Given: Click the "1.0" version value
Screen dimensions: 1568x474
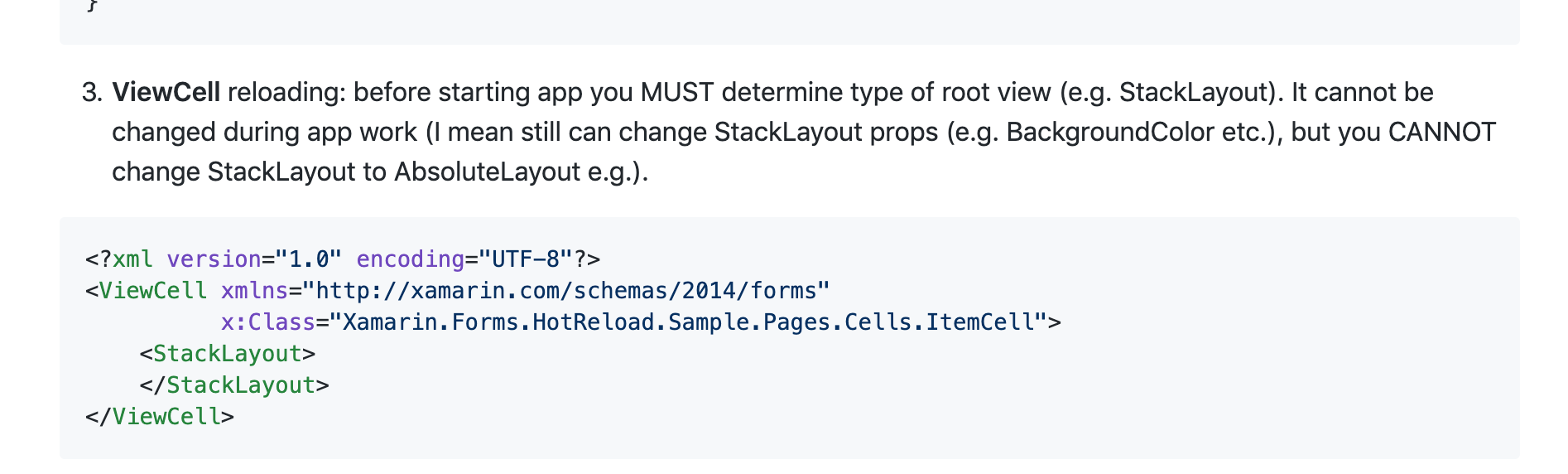Looking at the screenshot, I should 309,259.
